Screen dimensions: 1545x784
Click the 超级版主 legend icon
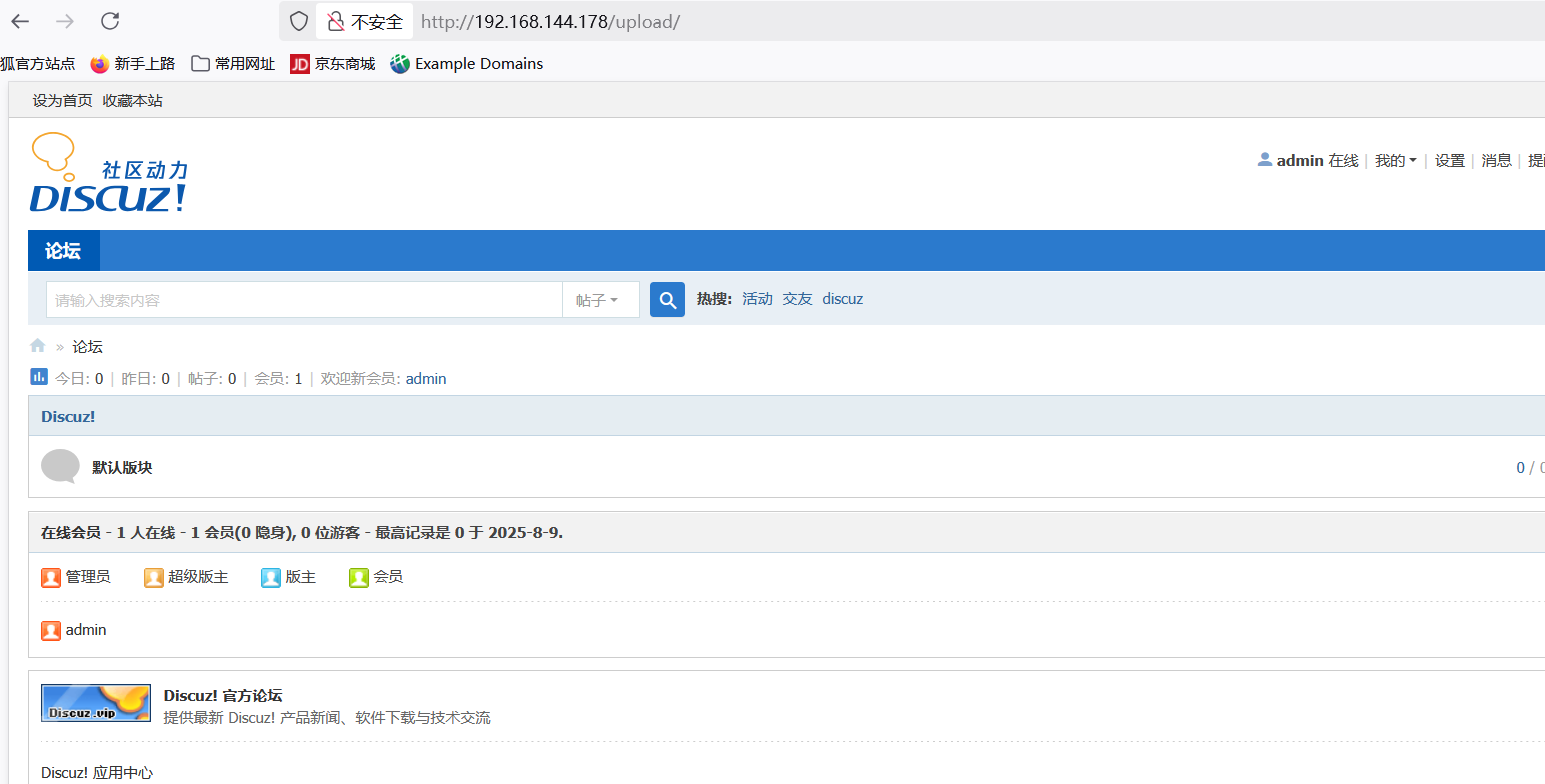pyautogui.click(x=153, y=577)
